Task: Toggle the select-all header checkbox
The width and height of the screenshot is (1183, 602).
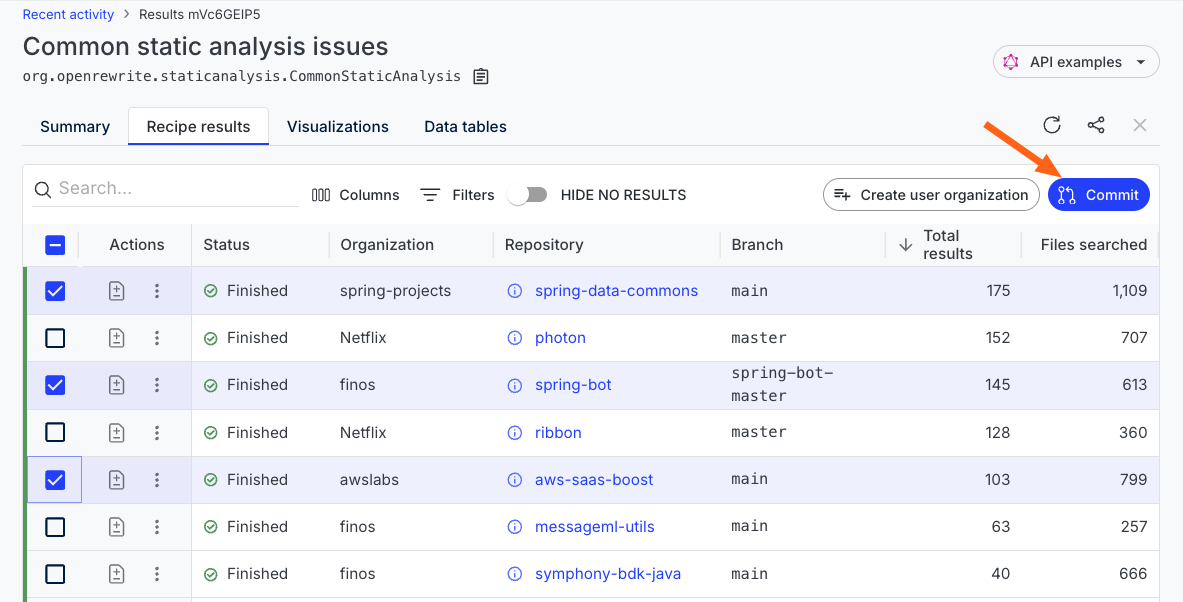Action: click(55, 244)
